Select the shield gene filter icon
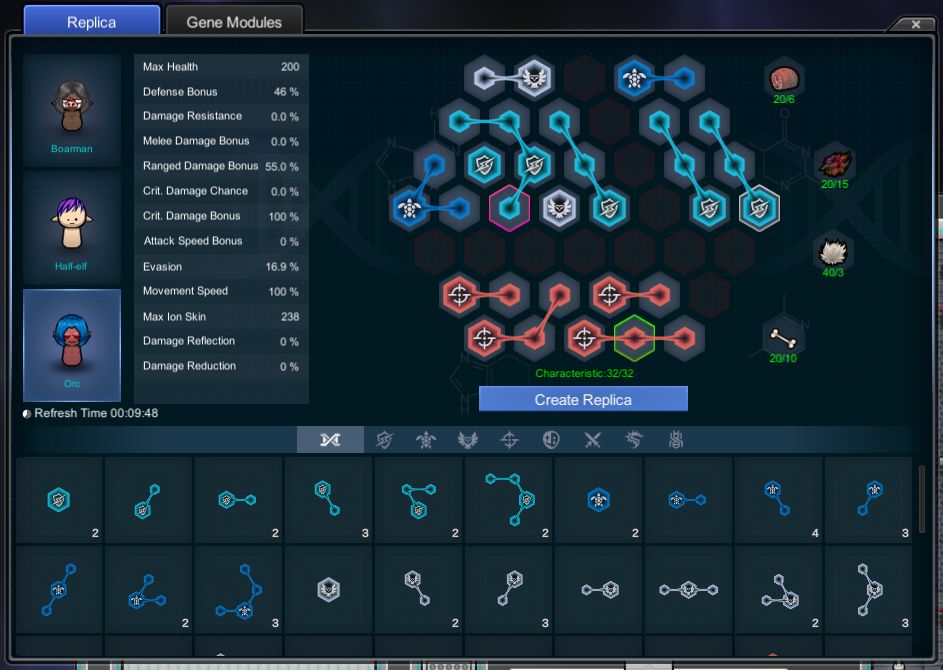The image size is (943, 670). 383,440
